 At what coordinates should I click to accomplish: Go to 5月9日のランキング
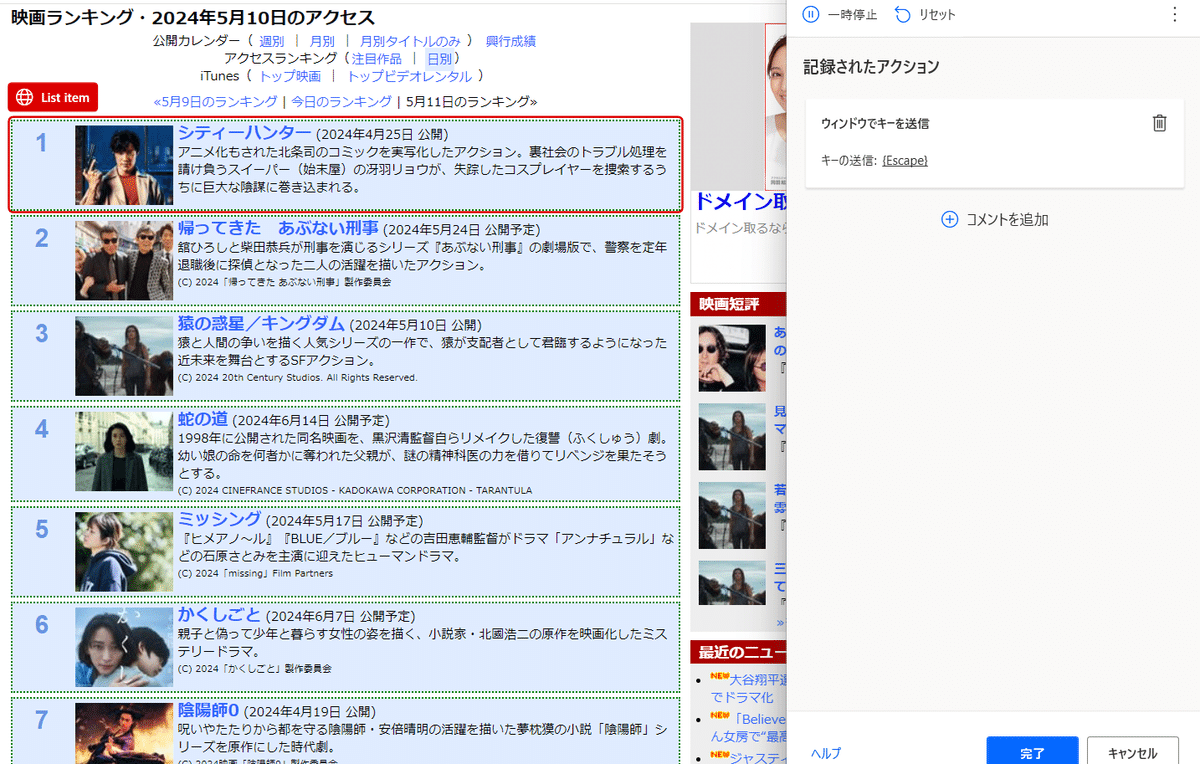click(215, 101)
